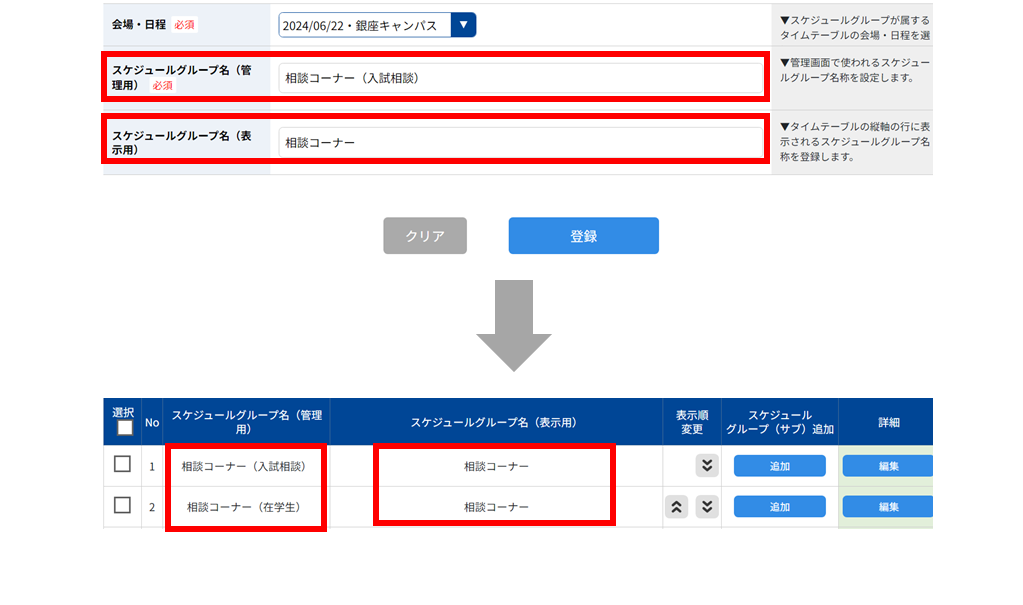1023x605 pixels.
Task: Open the 会場・日程 dropdown arrow
Action: click(x=463, y=25)
